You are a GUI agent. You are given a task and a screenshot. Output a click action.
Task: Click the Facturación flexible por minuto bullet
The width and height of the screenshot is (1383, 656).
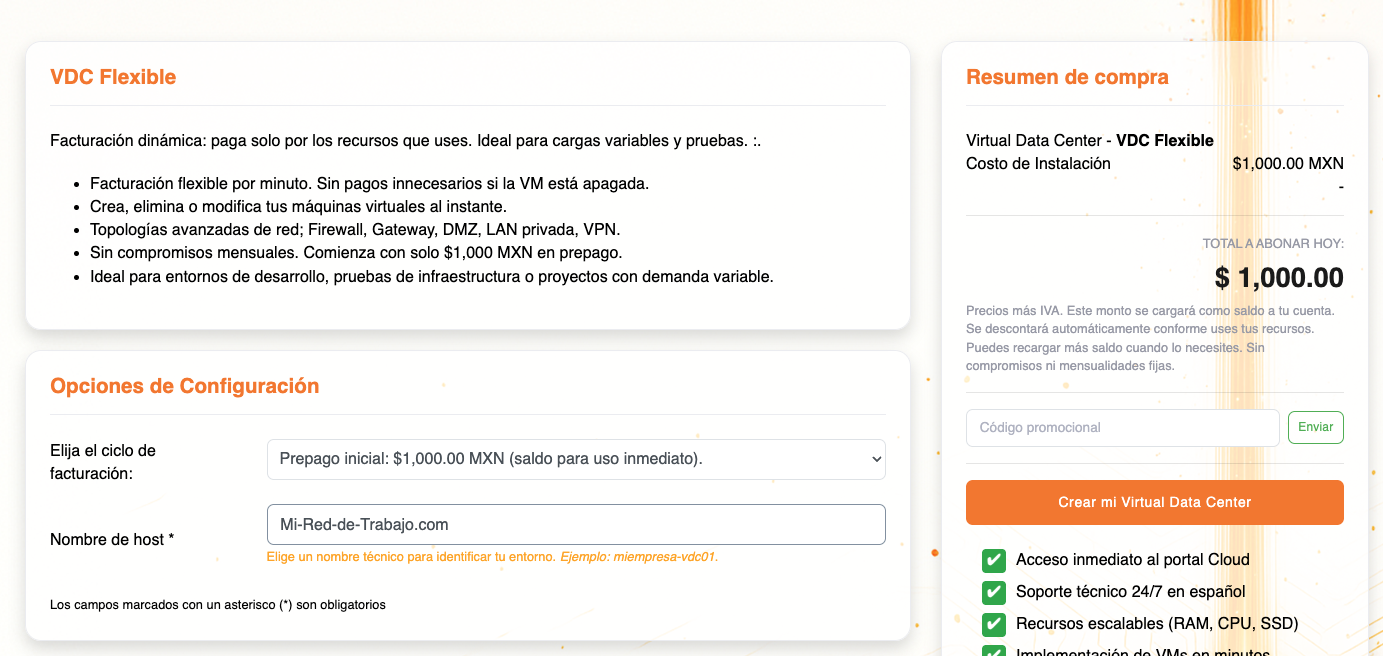369,184
